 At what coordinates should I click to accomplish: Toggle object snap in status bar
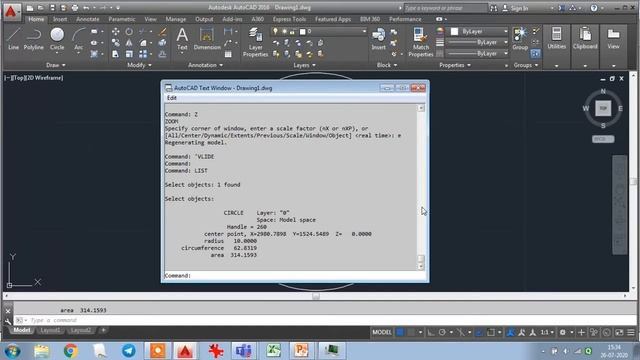click(491, 332)
